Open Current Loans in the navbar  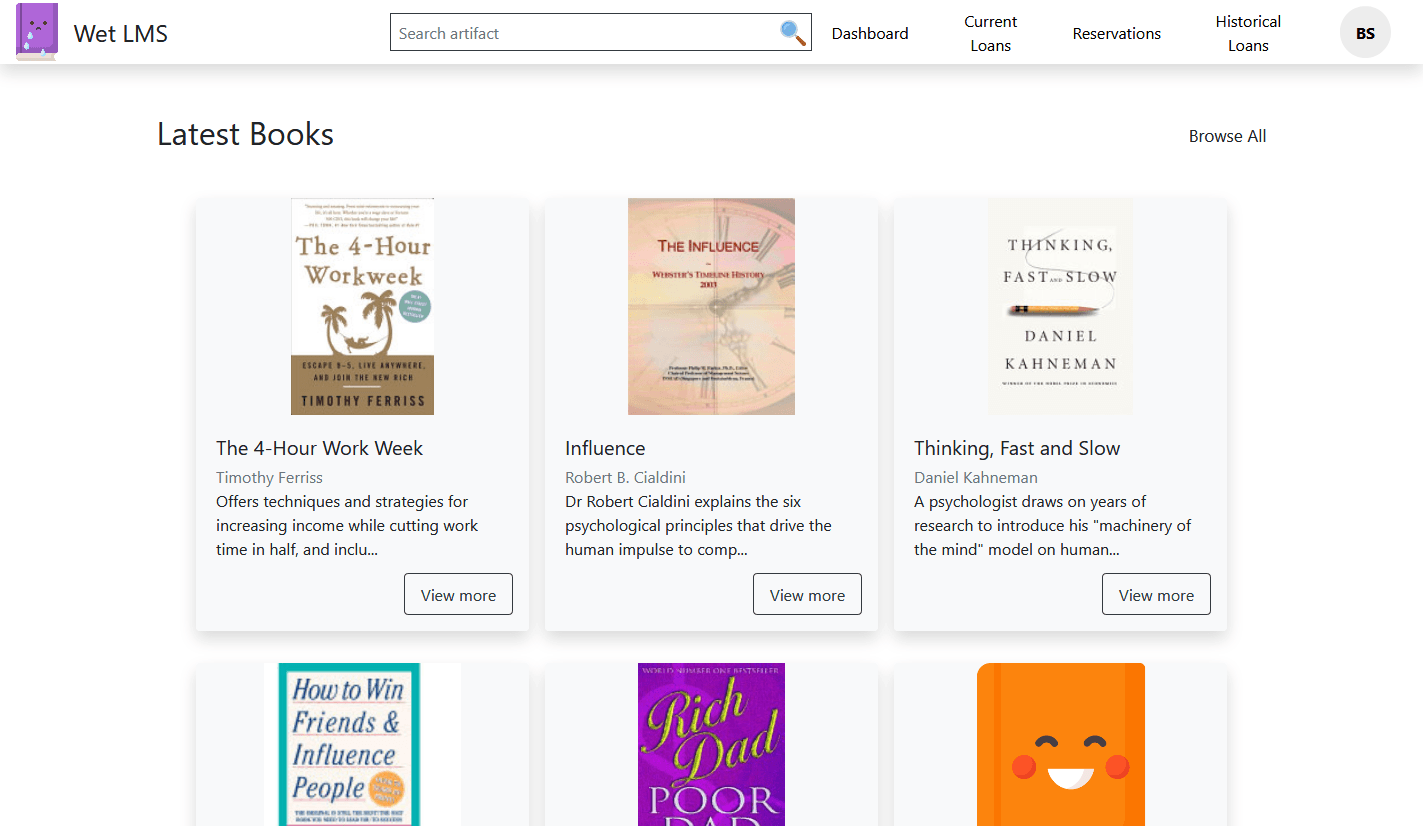point(990,33)
